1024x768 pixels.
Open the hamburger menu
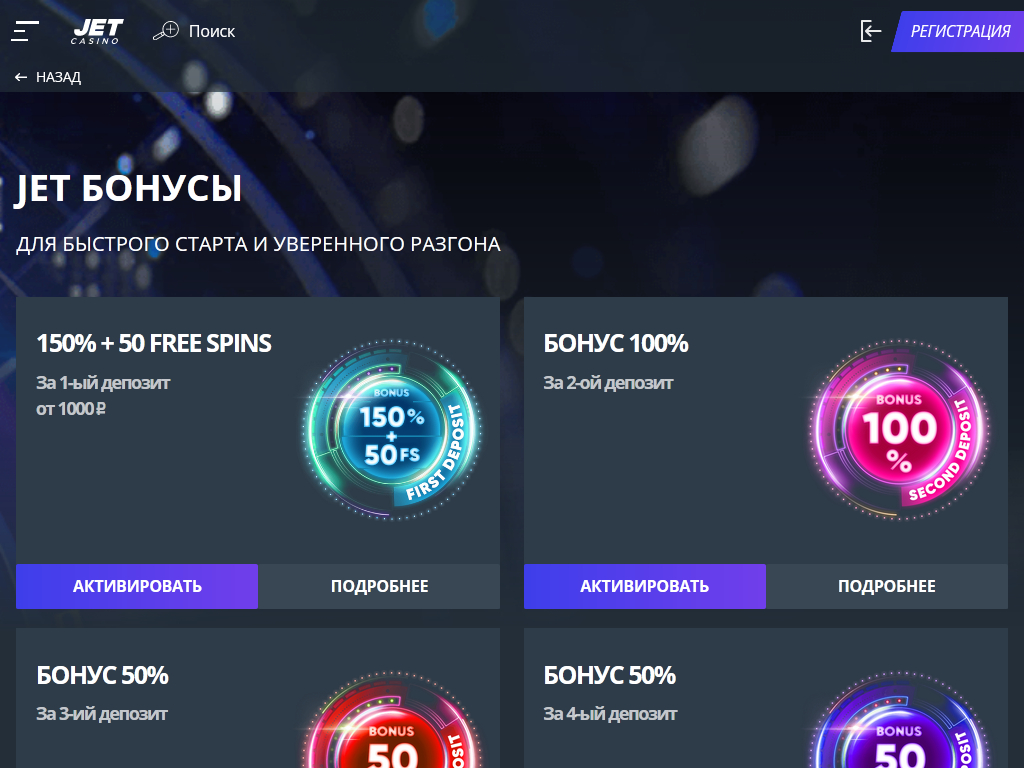coord(25,31)
